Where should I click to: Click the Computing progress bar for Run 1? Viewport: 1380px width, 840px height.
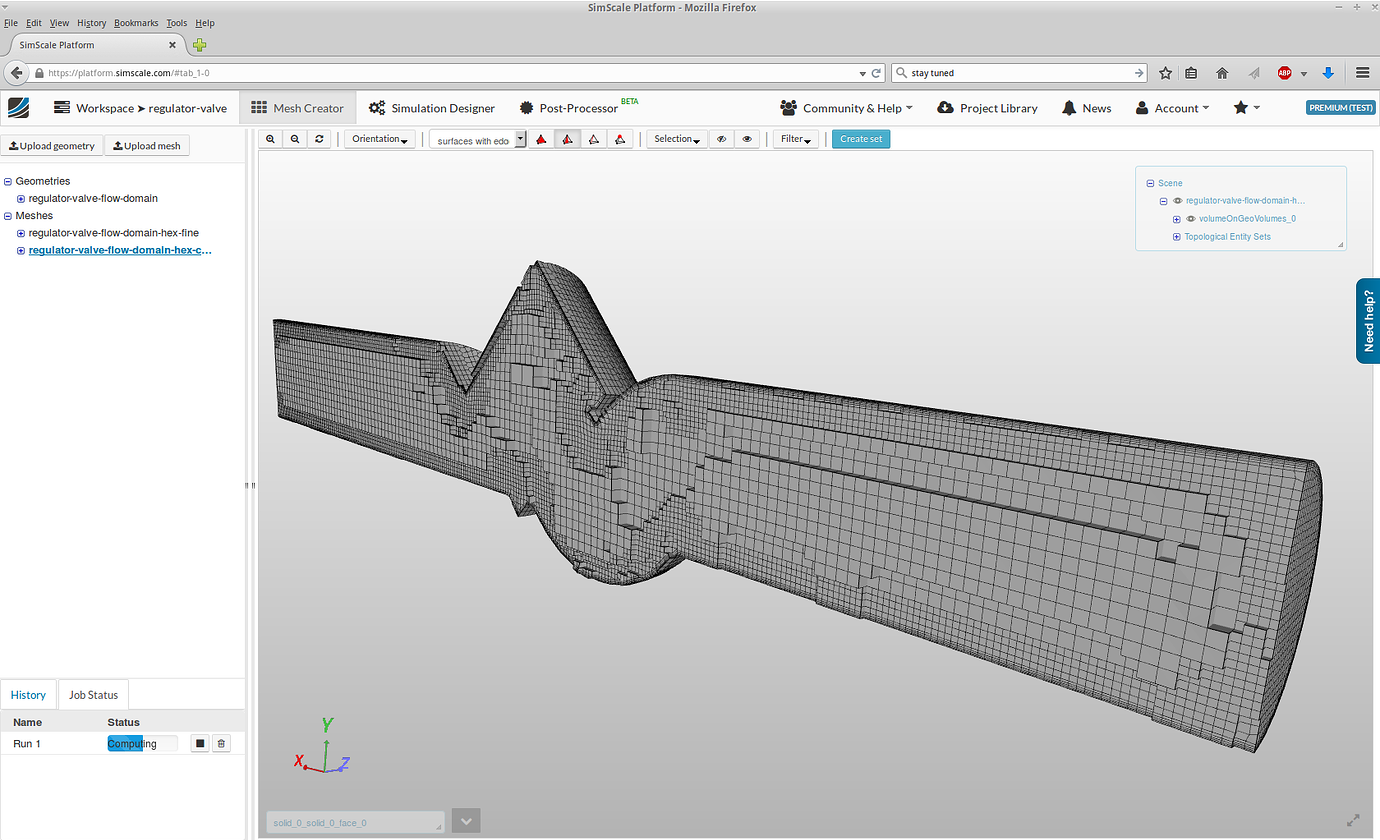[140, 743]
